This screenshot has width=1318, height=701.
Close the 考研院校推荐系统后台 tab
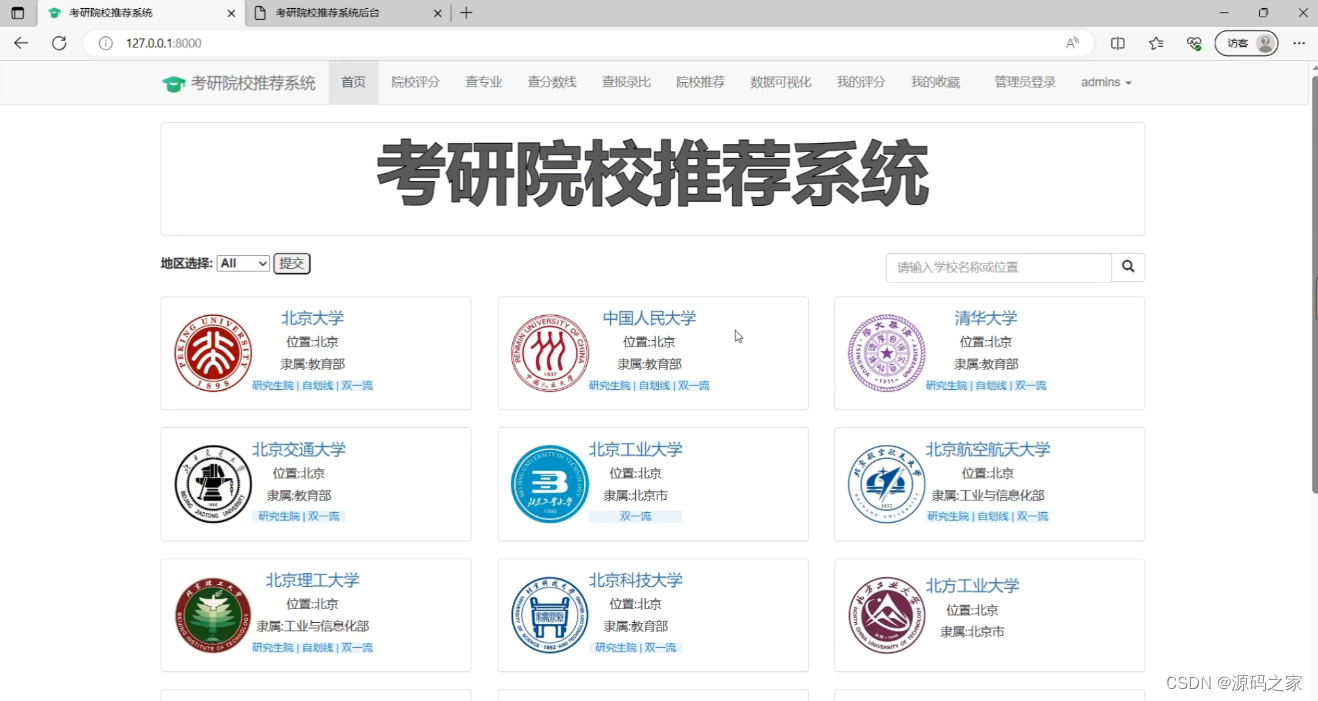437,13
